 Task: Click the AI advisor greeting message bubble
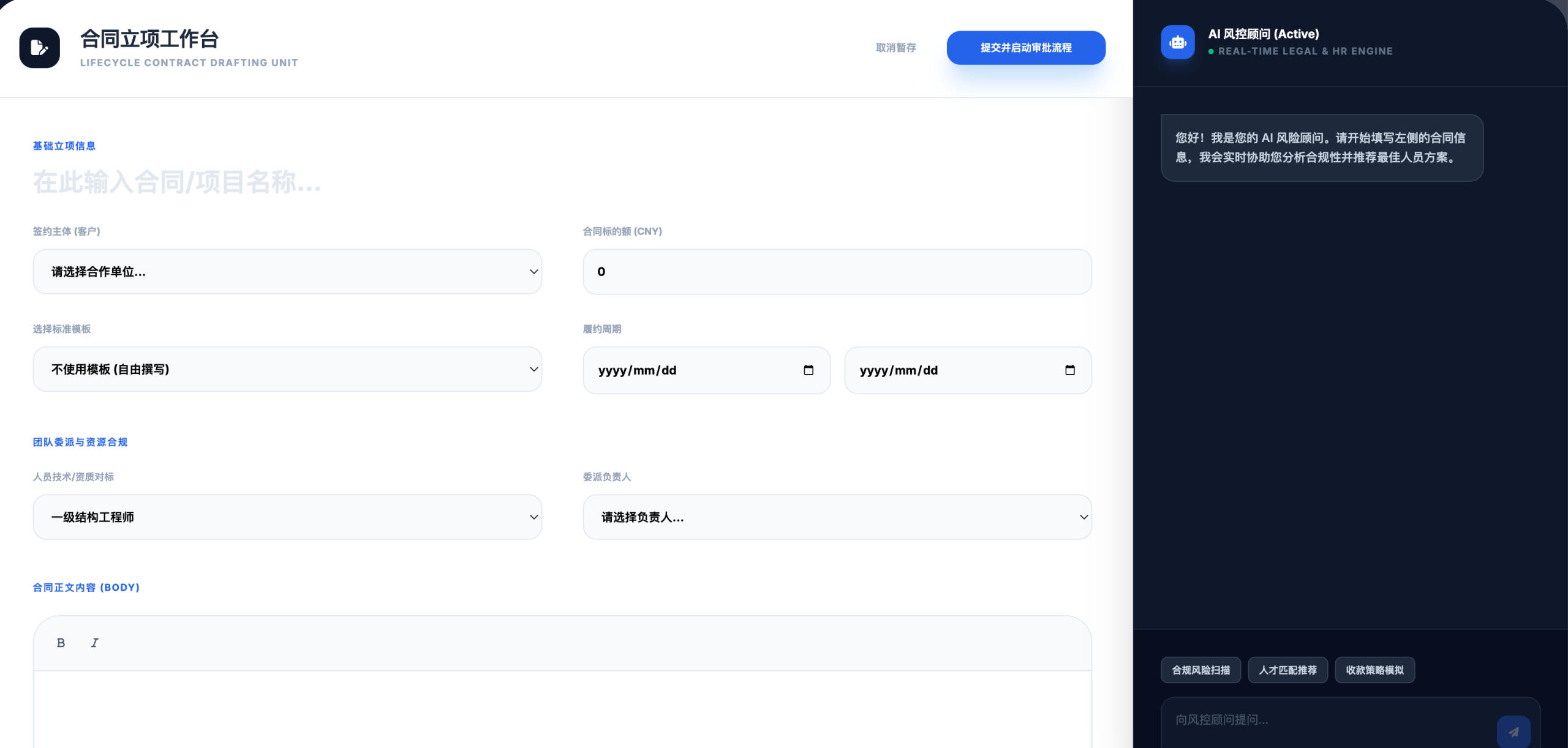coord(1322,148)
